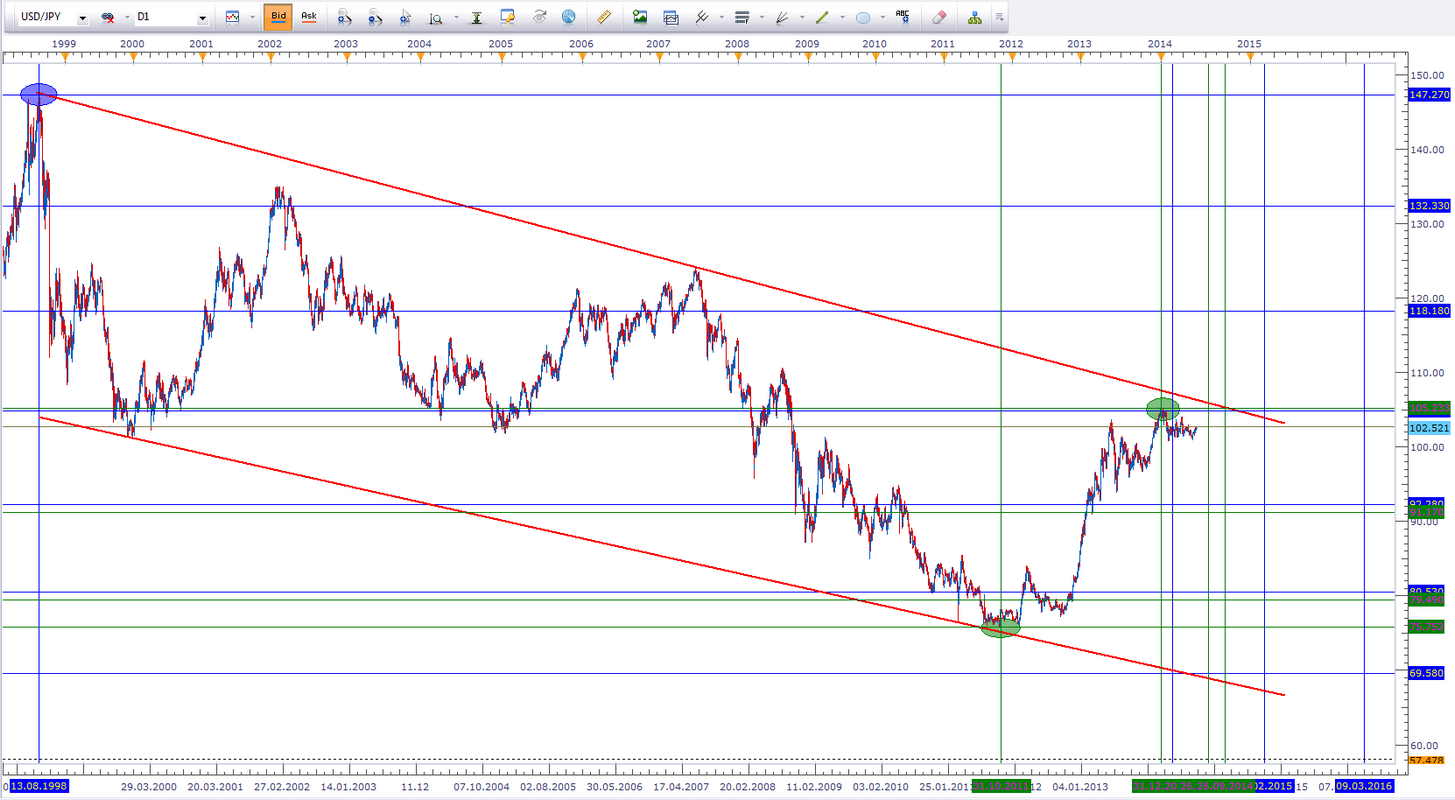
Task: Click the 2015 year marker on top axis
Action: [1248, 44]
